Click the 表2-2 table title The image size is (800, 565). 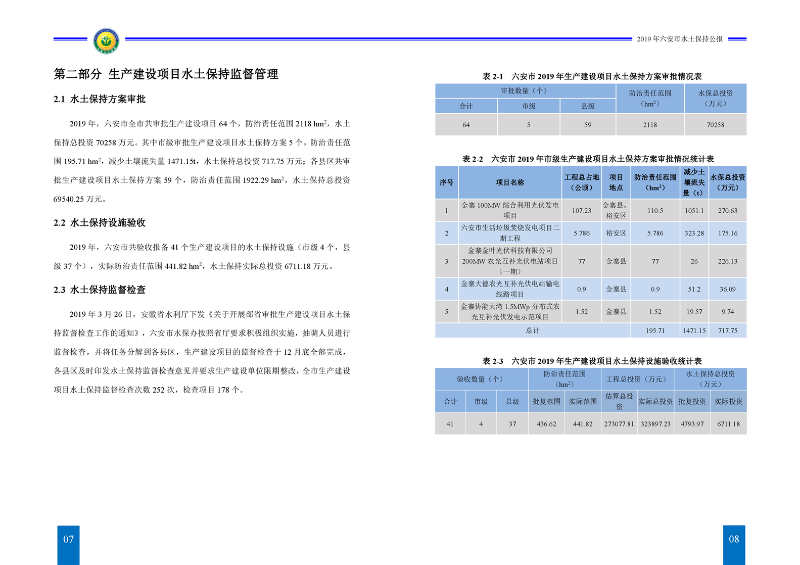tap(592, 159)
